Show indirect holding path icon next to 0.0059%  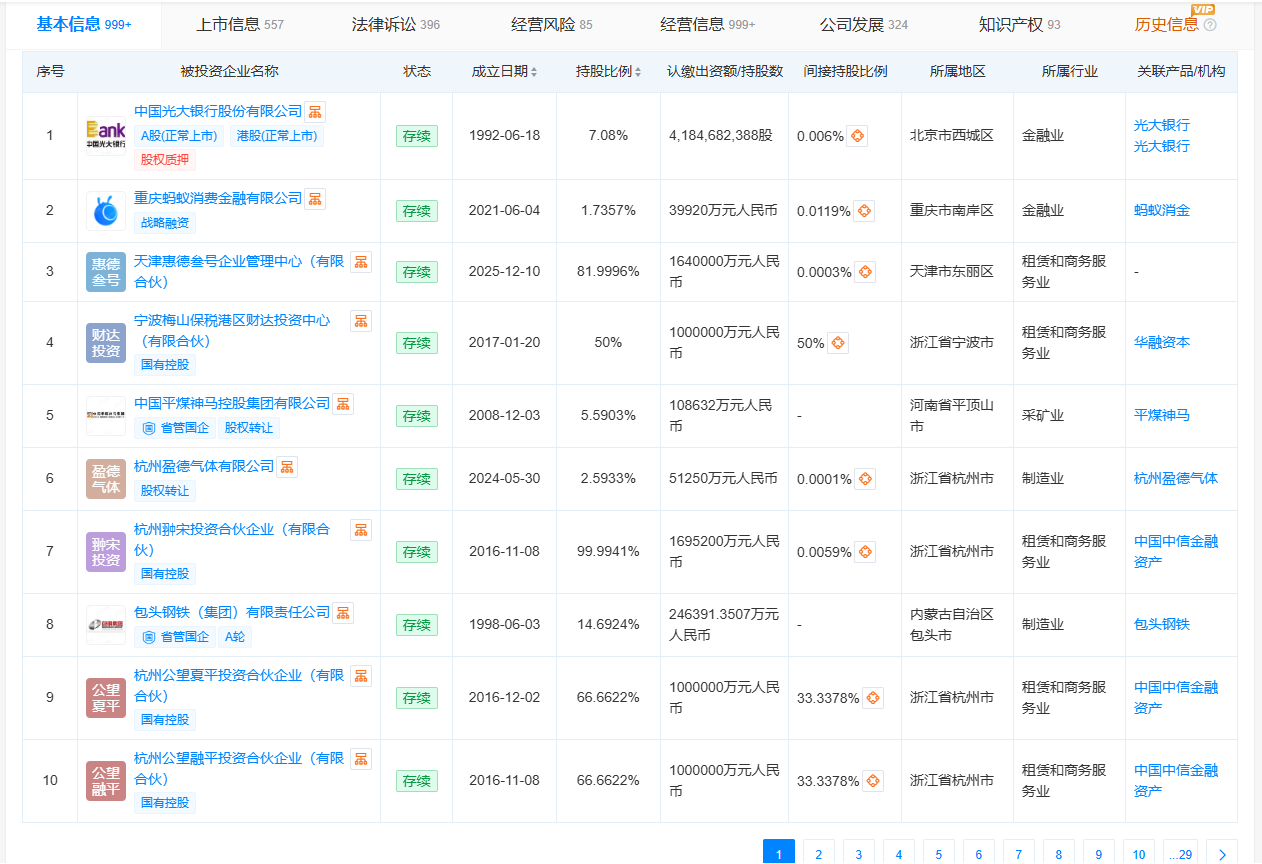[865, 552]
